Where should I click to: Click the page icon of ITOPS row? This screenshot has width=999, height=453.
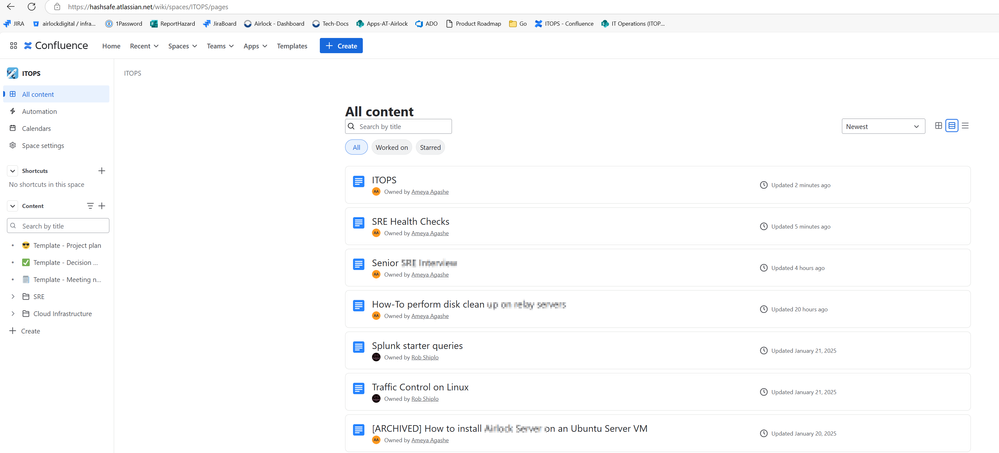[x=359, y=182]
